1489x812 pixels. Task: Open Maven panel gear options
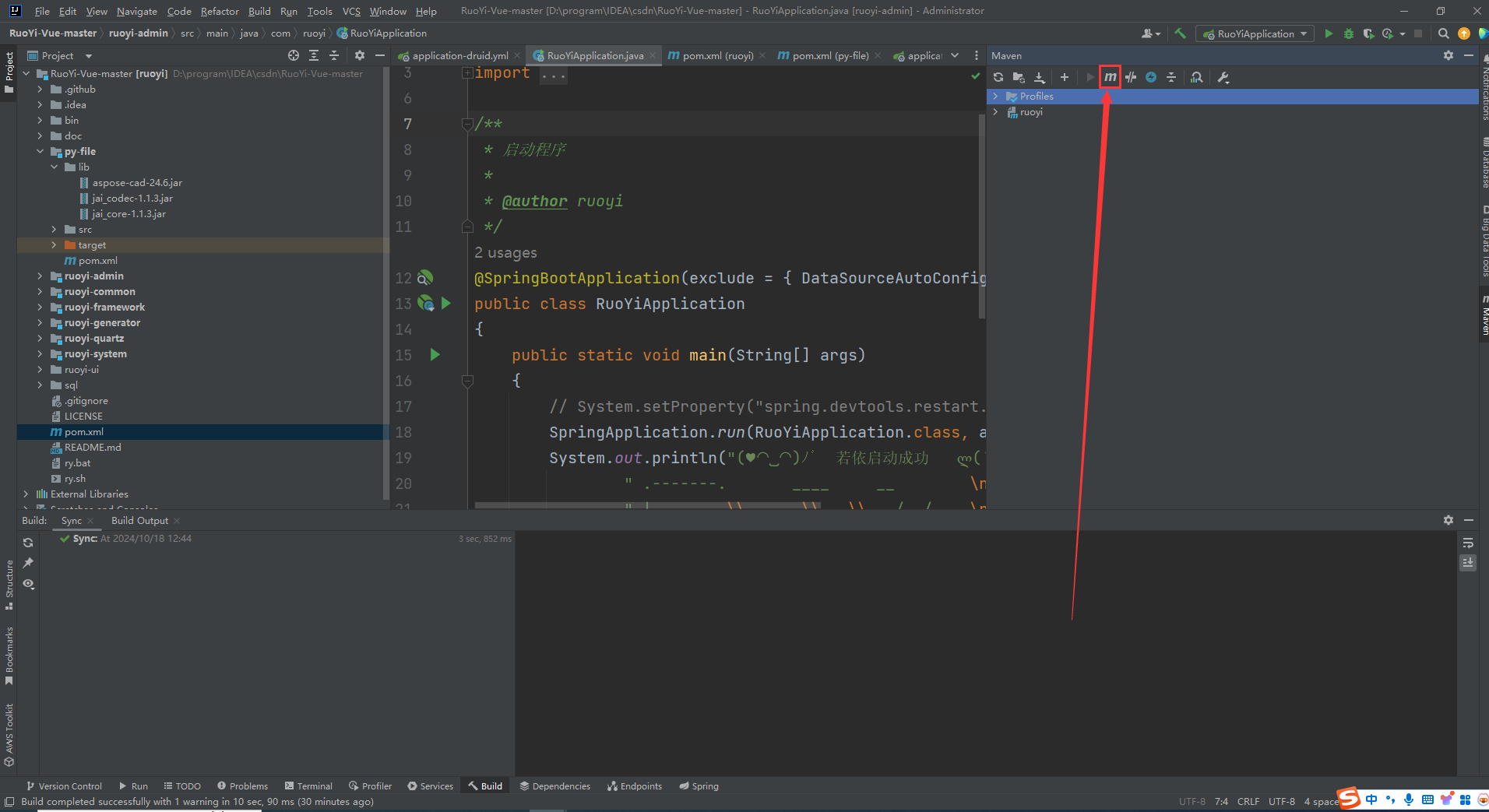click(x=1449, y=55)
